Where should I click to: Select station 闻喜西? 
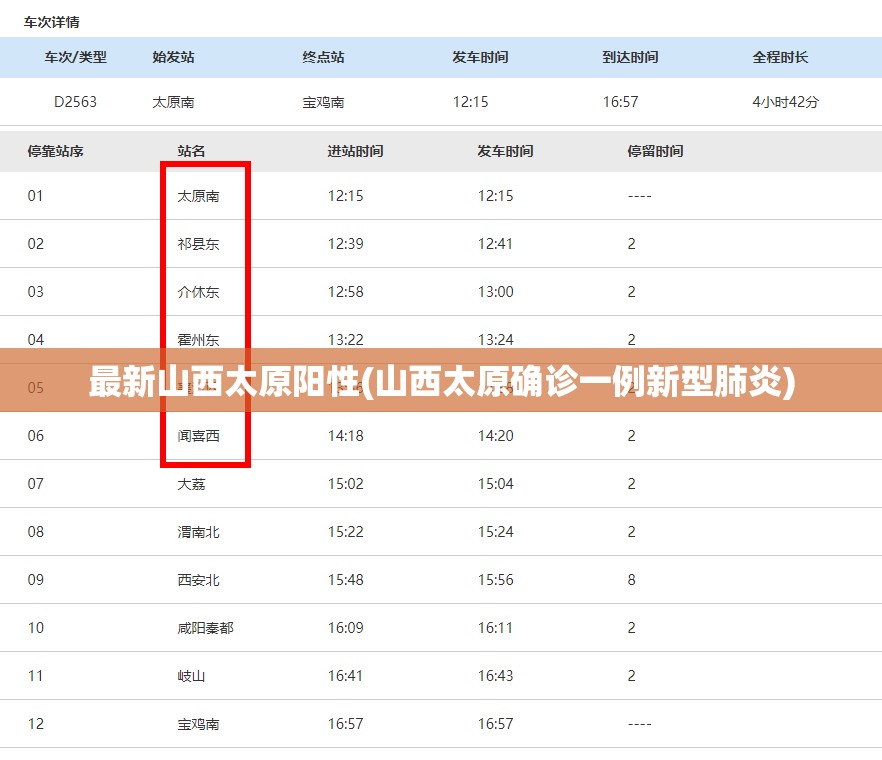coord(198,435)
